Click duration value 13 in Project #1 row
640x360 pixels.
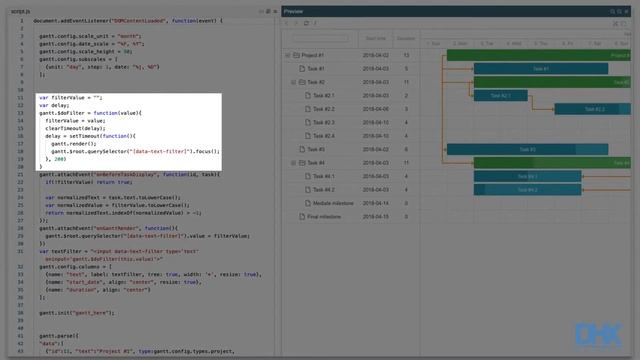(406, 55)
